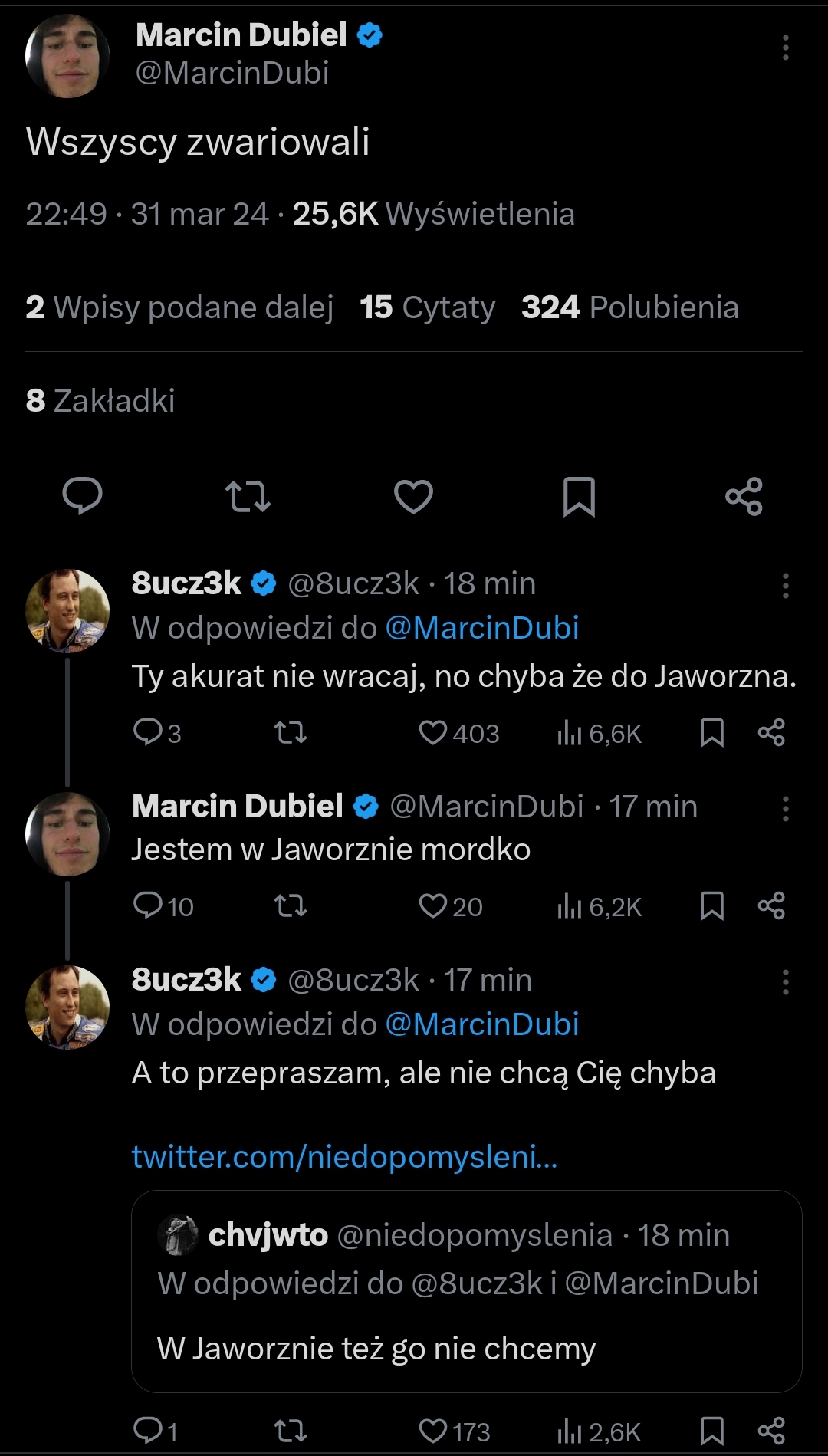Share the "Jestem w Jaworznie mordko" reply
This screenshot has height=1456, width=828.
(770, 906)
